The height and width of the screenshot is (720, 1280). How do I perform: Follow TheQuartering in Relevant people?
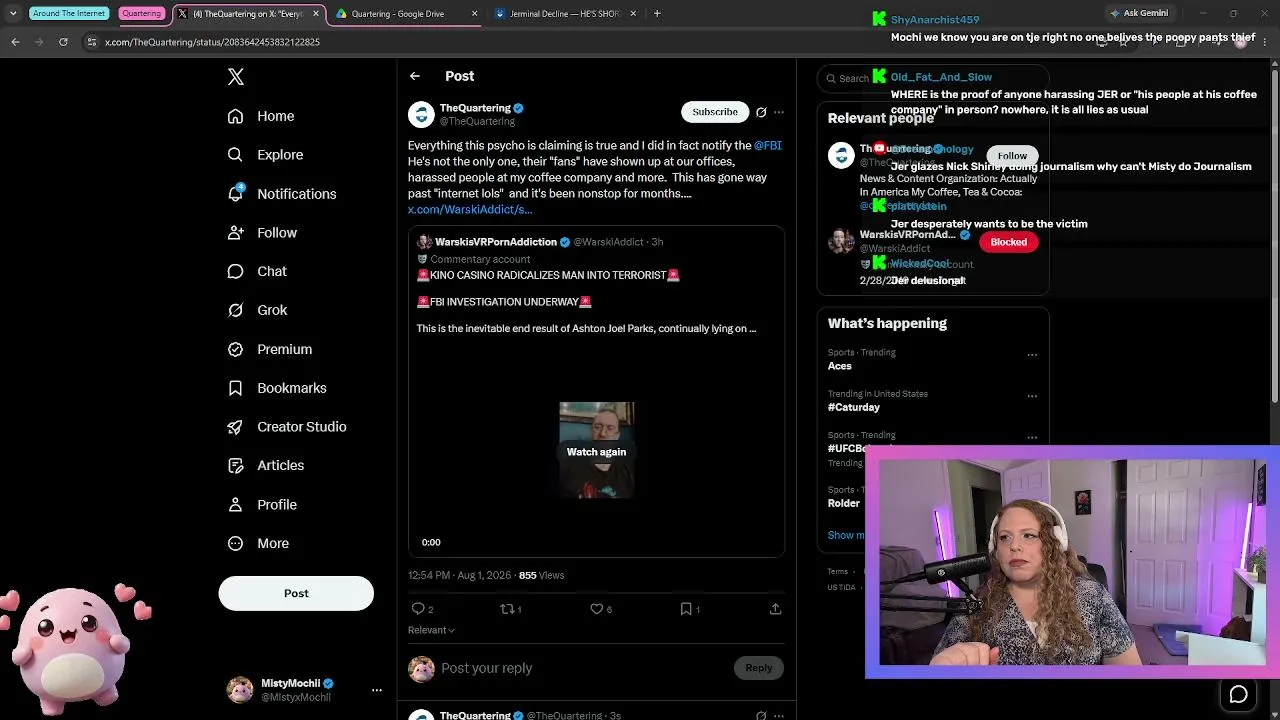[x=1012, y=156]
